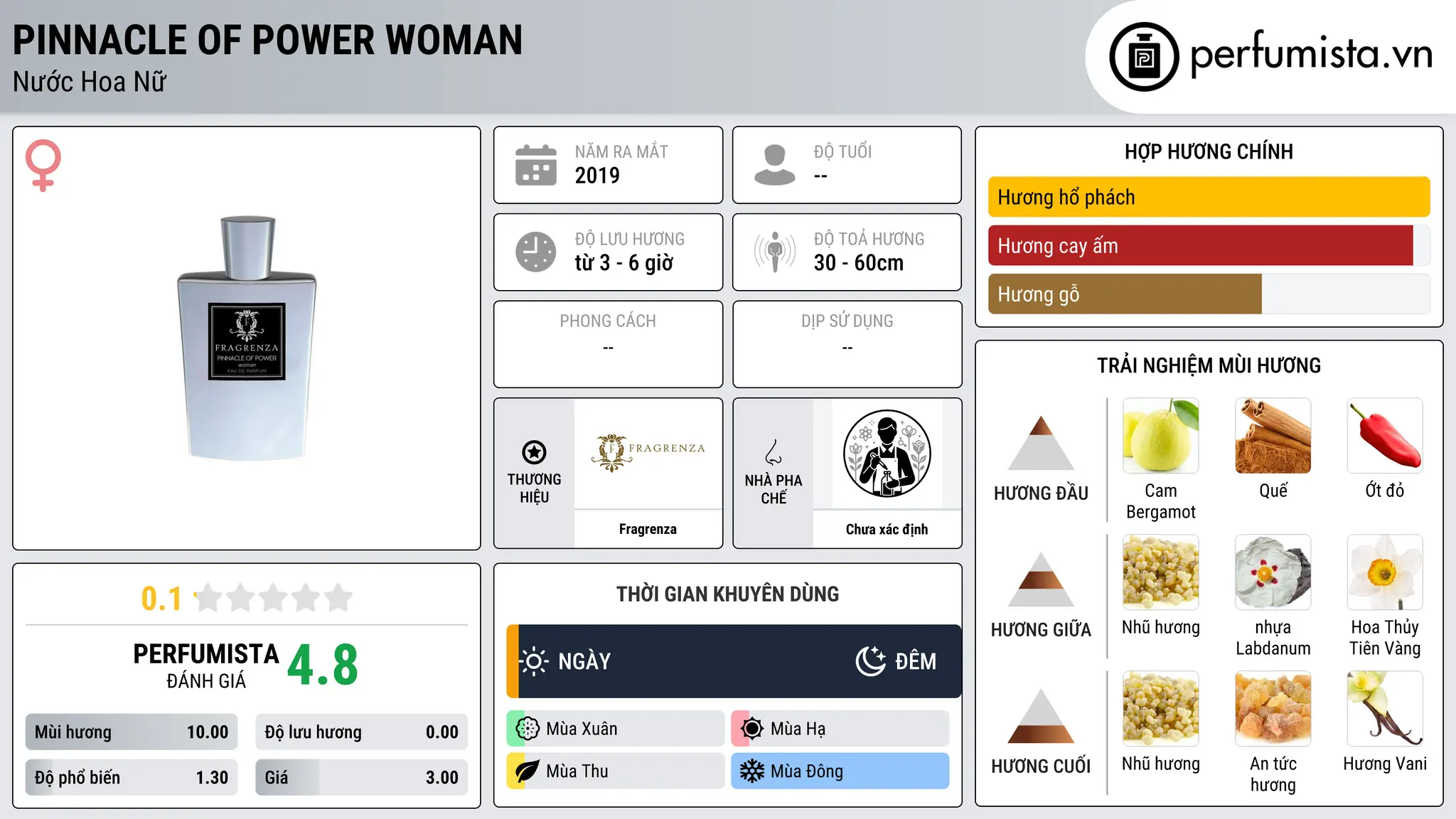The height and width of the screenshot is (819, 1456).
Task: Select the Mùa Thu season chip
Action: (616, 771)
